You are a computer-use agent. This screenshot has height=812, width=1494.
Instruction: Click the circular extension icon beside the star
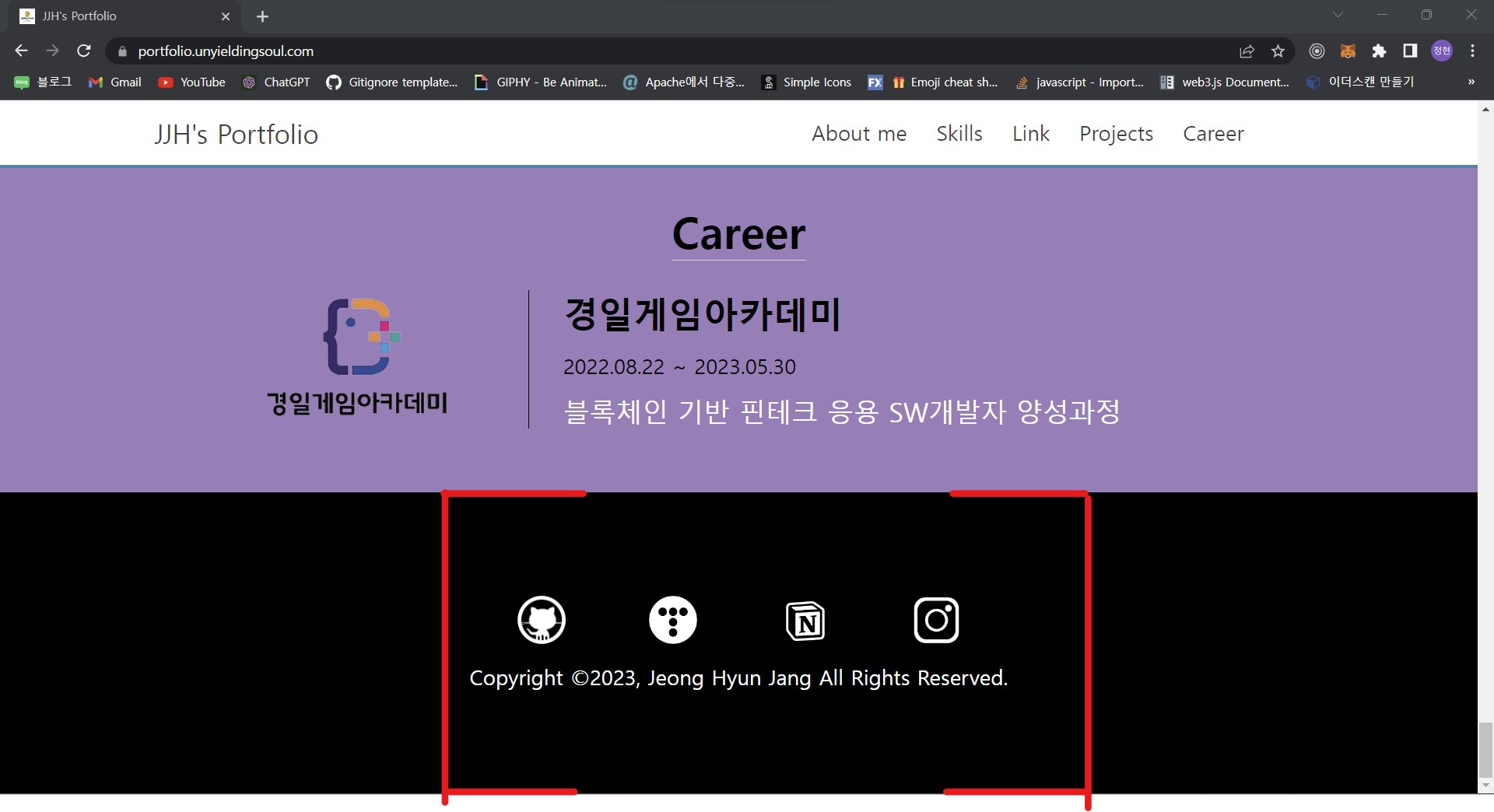[1317, 51]
